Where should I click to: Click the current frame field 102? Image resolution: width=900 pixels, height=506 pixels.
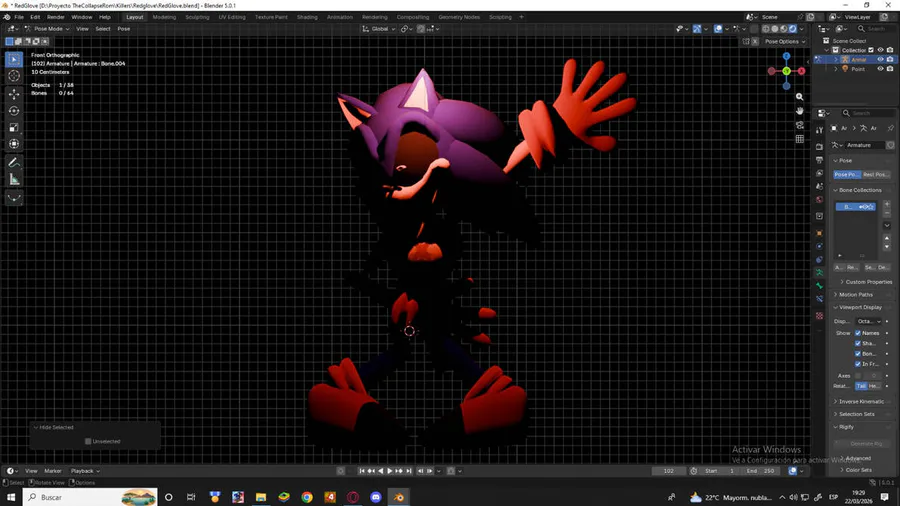click(x=669, y=471)
